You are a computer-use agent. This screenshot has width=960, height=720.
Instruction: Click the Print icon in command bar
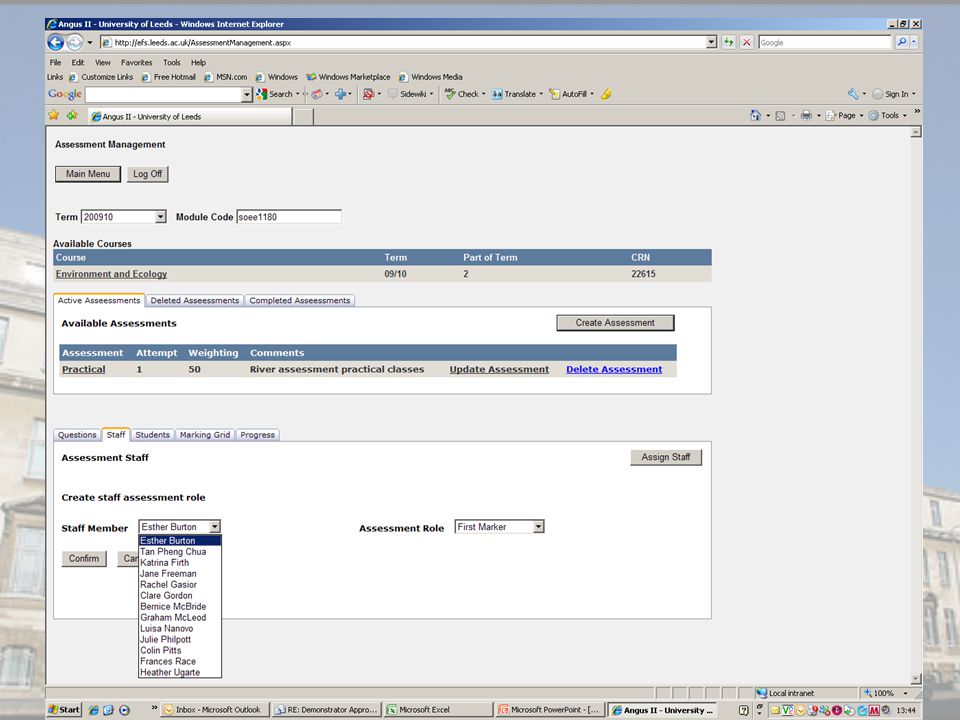pyautogui.click(x=806, y=115)
